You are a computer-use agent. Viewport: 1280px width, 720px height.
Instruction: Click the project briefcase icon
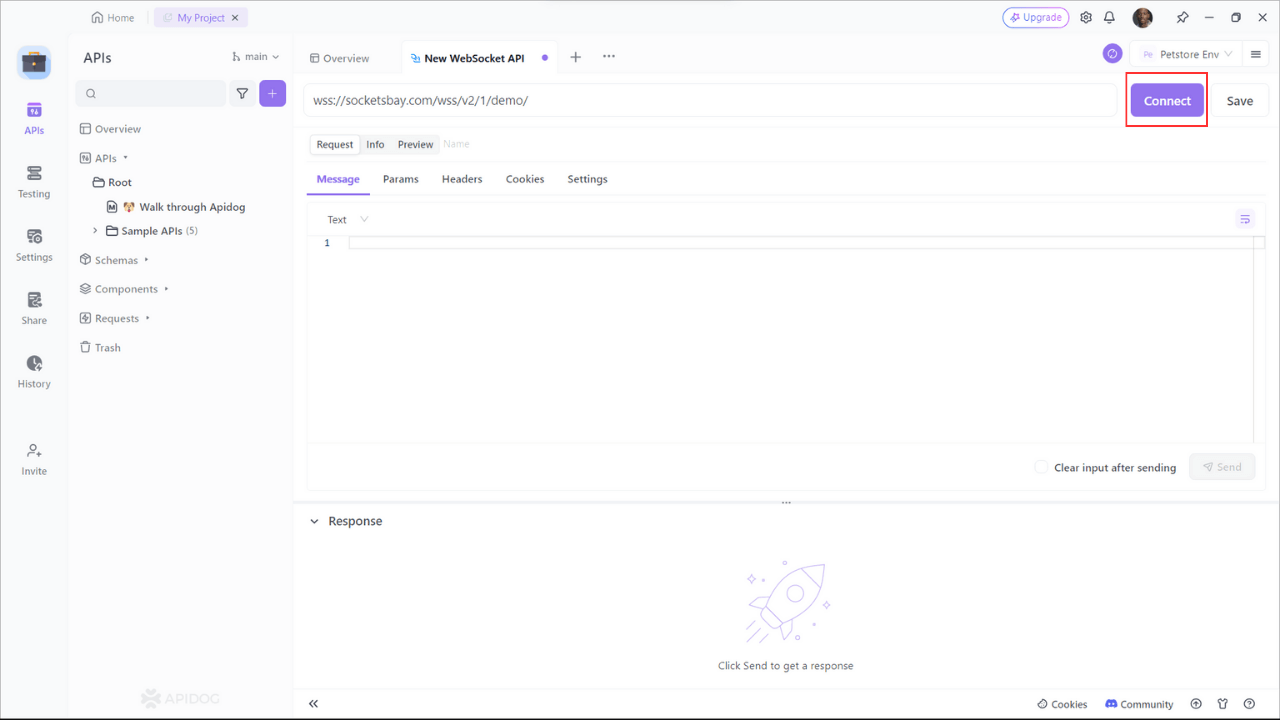(34, 62)
